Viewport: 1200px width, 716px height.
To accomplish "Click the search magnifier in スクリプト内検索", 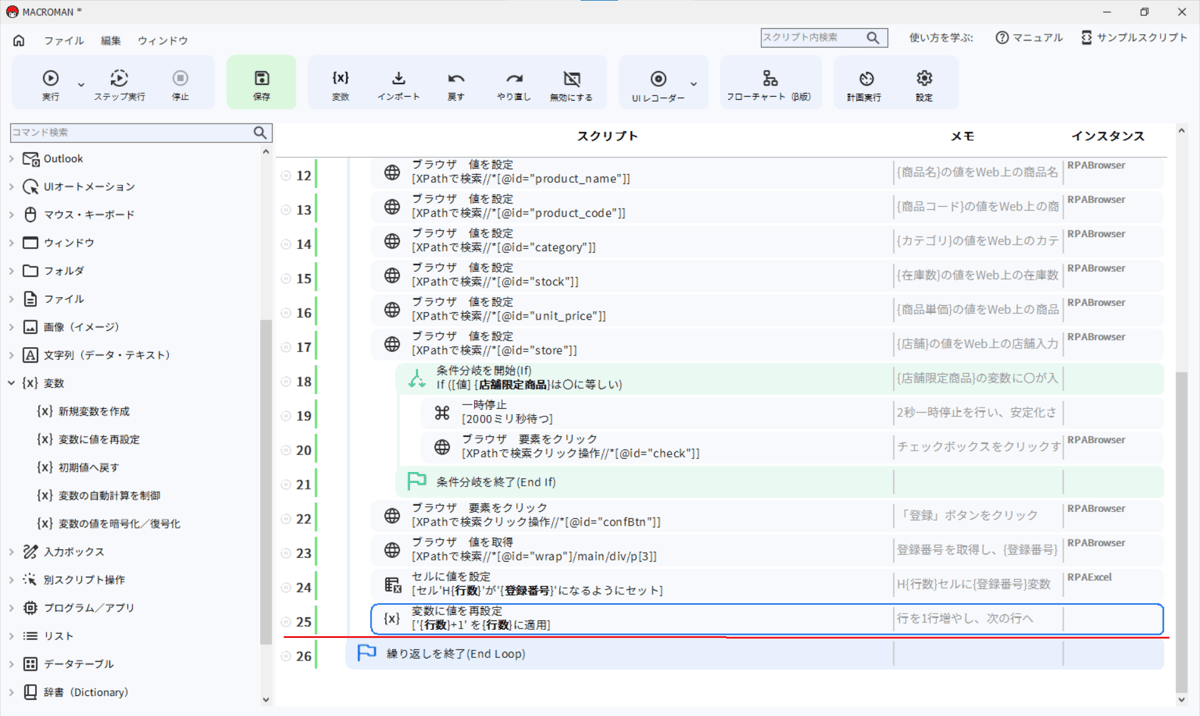I will [x=875, y=38].
